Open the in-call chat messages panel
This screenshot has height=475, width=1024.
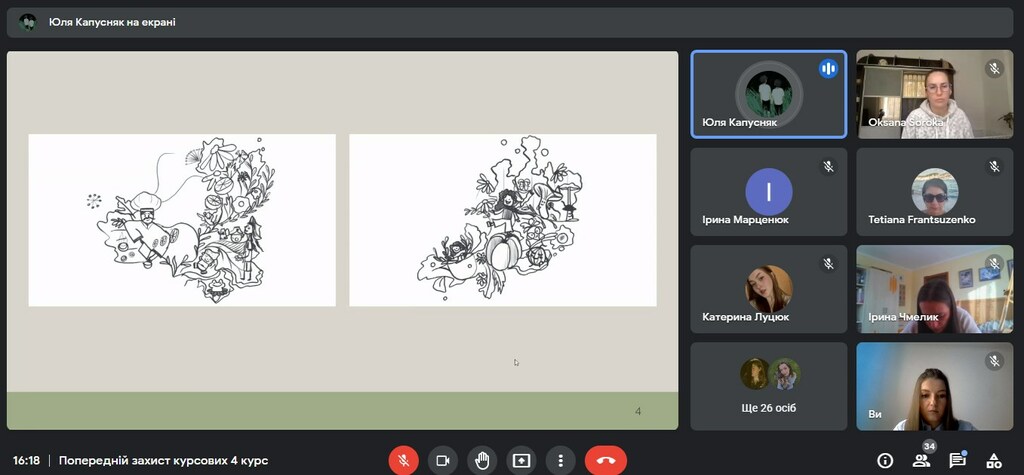957,460
